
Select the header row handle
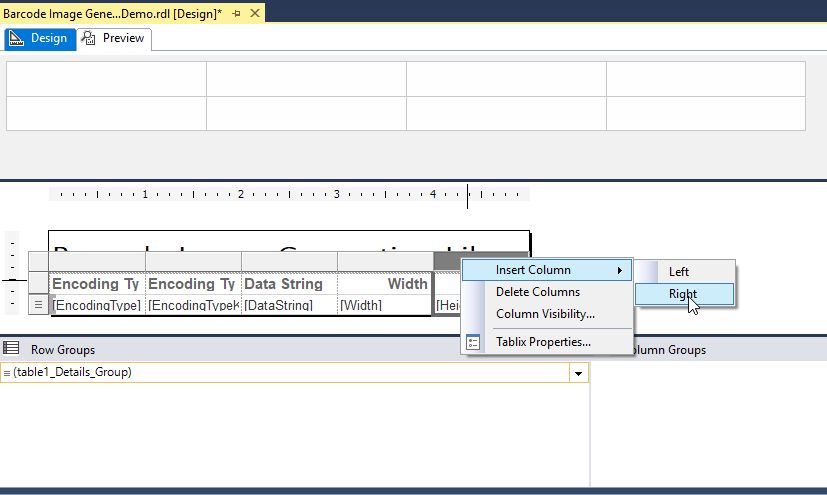(x=39, y=284)
